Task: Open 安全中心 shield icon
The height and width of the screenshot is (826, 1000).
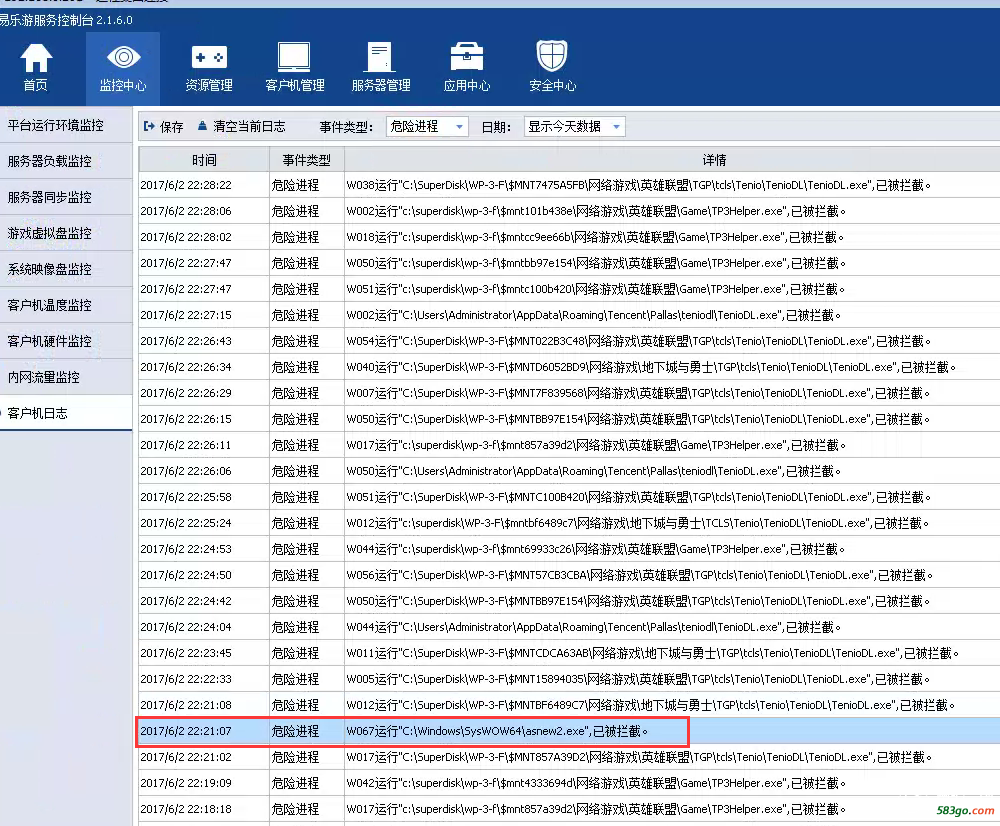Action: (x=552, y=67)
